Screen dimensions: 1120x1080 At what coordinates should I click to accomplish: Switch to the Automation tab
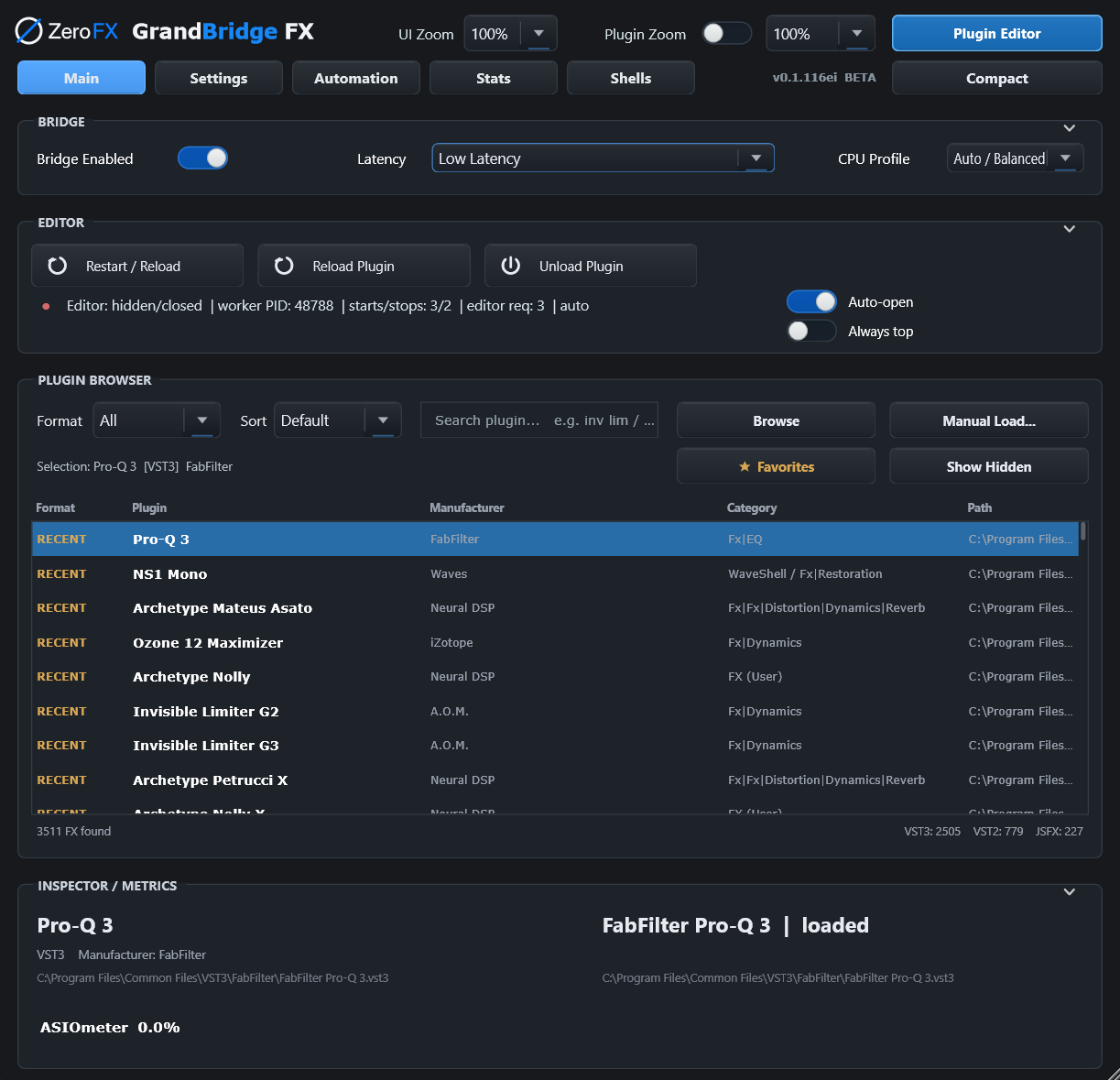pyautogui.click(x=356, y=78)
